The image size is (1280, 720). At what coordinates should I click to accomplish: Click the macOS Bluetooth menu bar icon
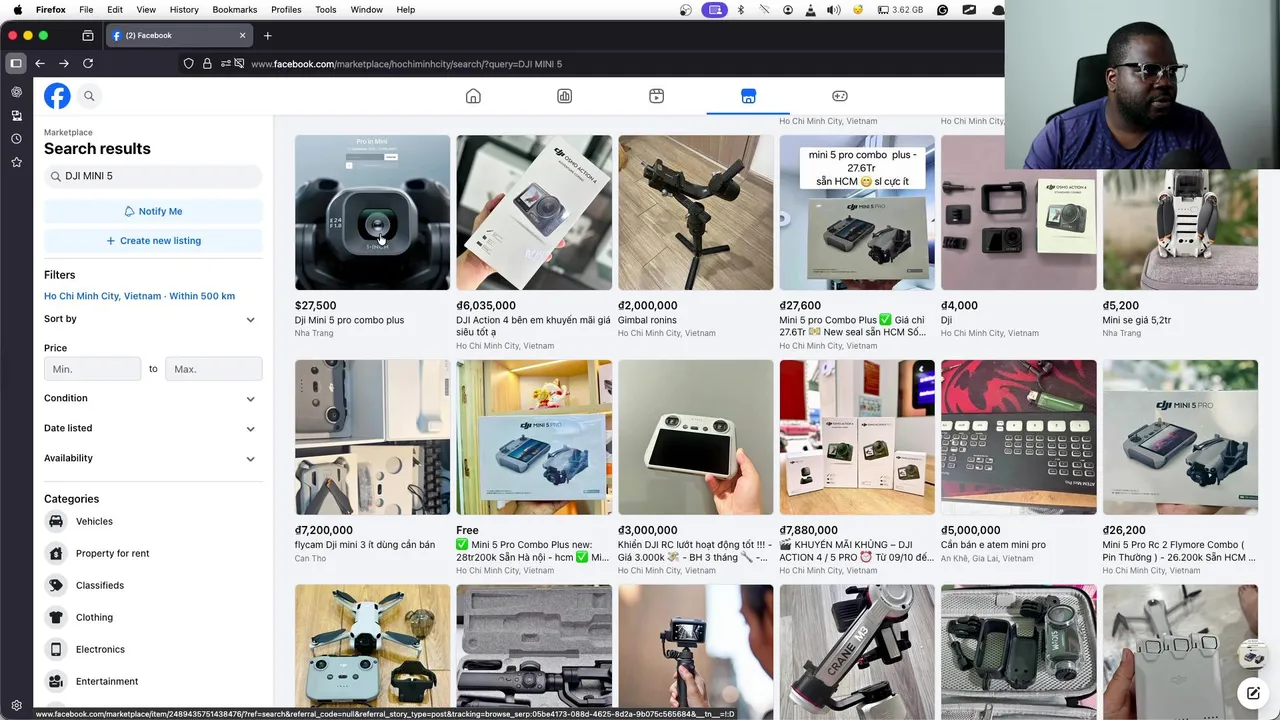click(741, 9)
